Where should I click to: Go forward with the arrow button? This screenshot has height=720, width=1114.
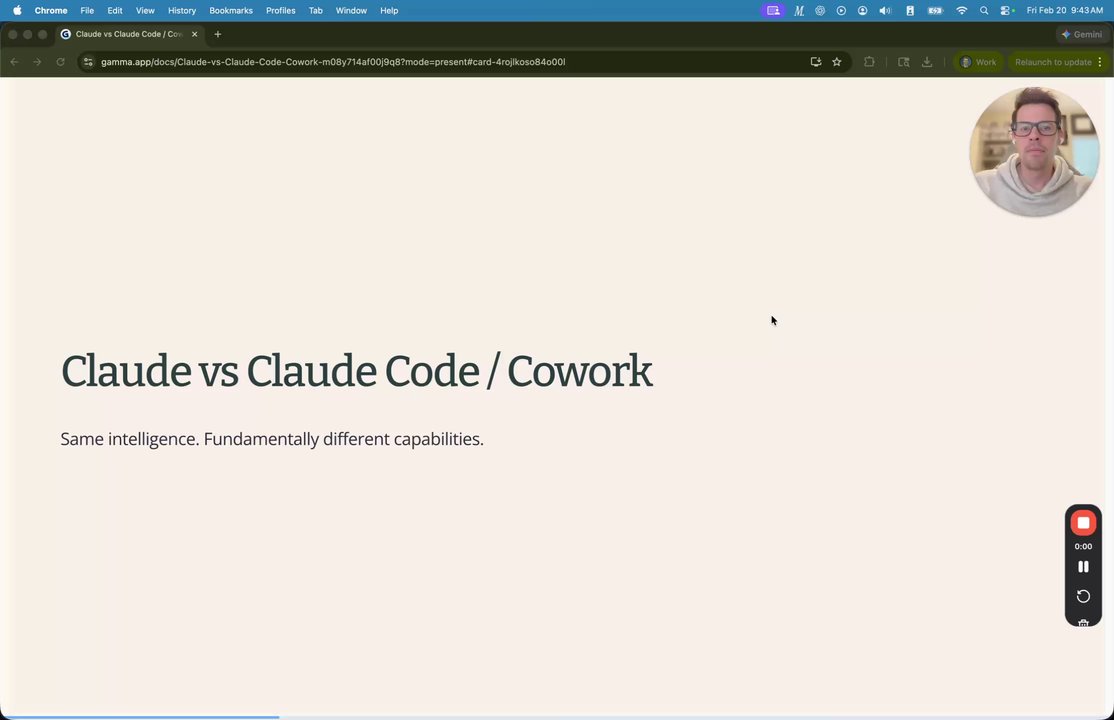(x=37, y=62)
